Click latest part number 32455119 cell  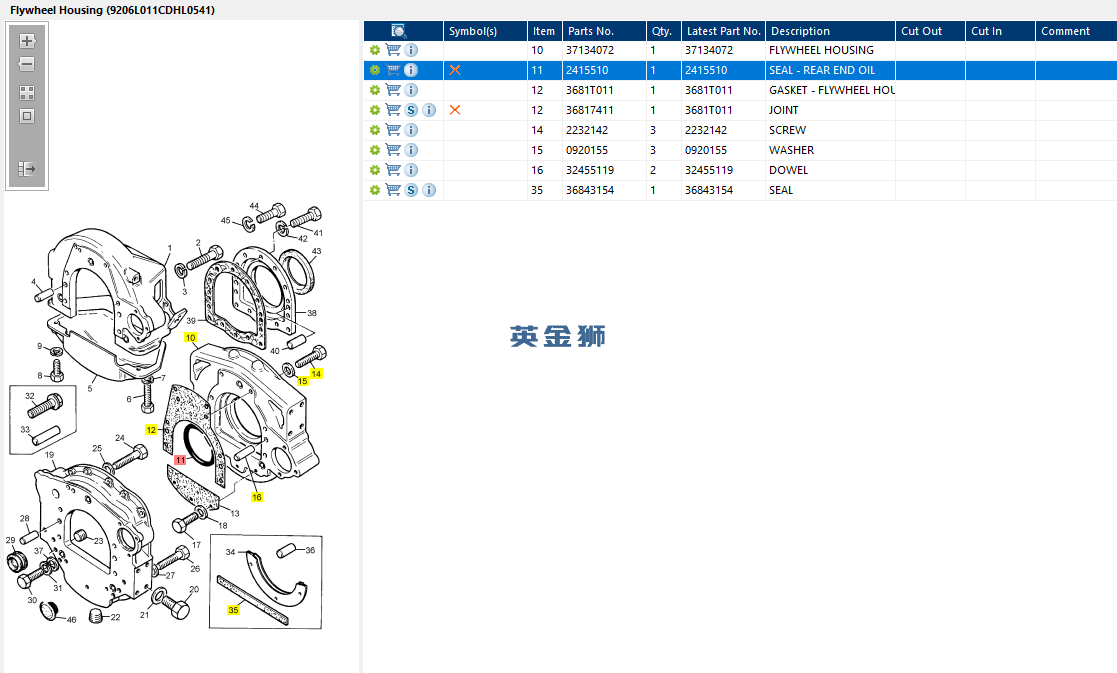[x=723, y=169]
